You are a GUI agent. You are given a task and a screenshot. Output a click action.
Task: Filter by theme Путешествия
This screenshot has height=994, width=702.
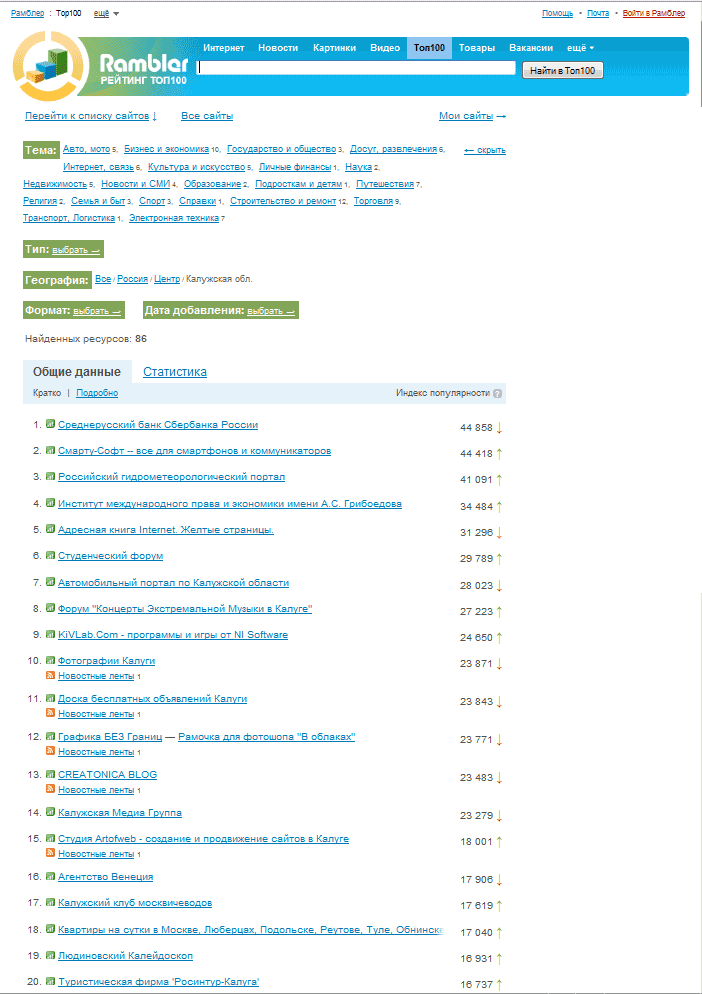386,184
